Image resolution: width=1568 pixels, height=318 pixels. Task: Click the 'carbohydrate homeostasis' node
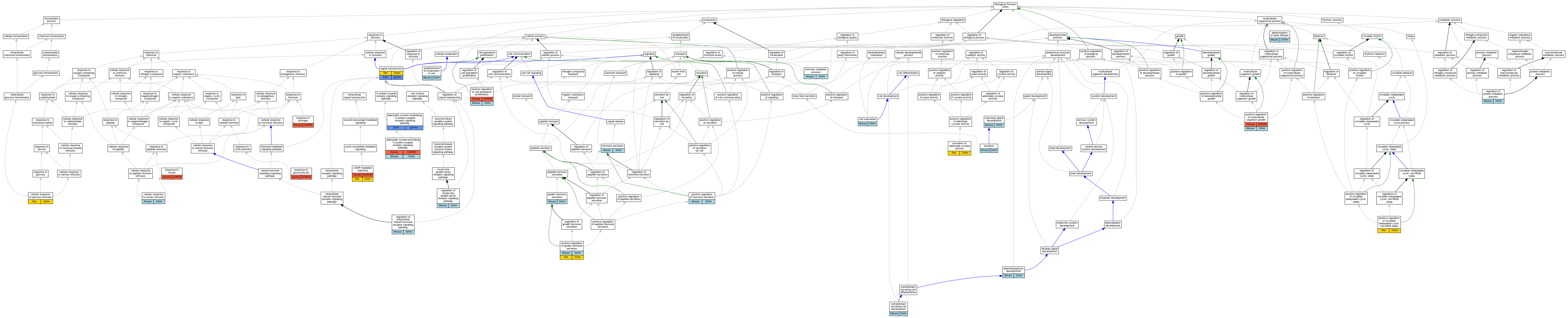click(50, 54)
